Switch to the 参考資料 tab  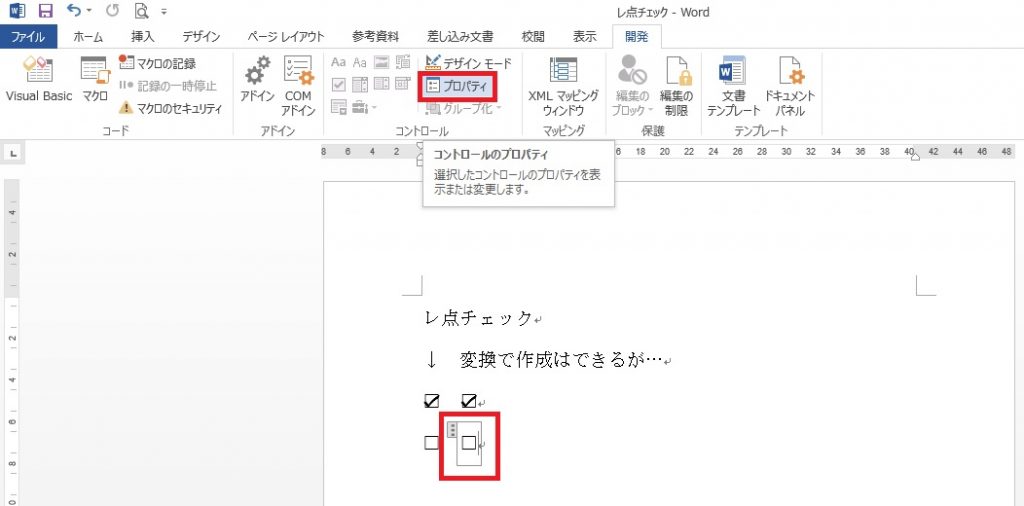tap(376, 37)
